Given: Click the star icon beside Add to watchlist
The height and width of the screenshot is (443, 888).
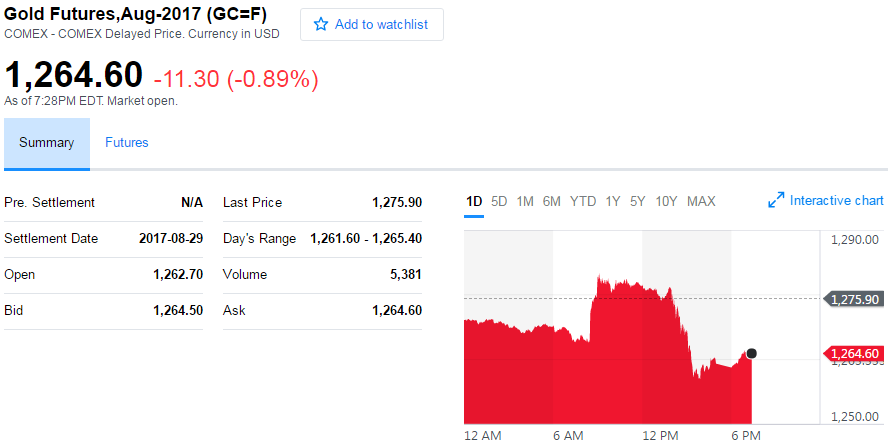Looking at the screenshot, I should coord(321,25).
